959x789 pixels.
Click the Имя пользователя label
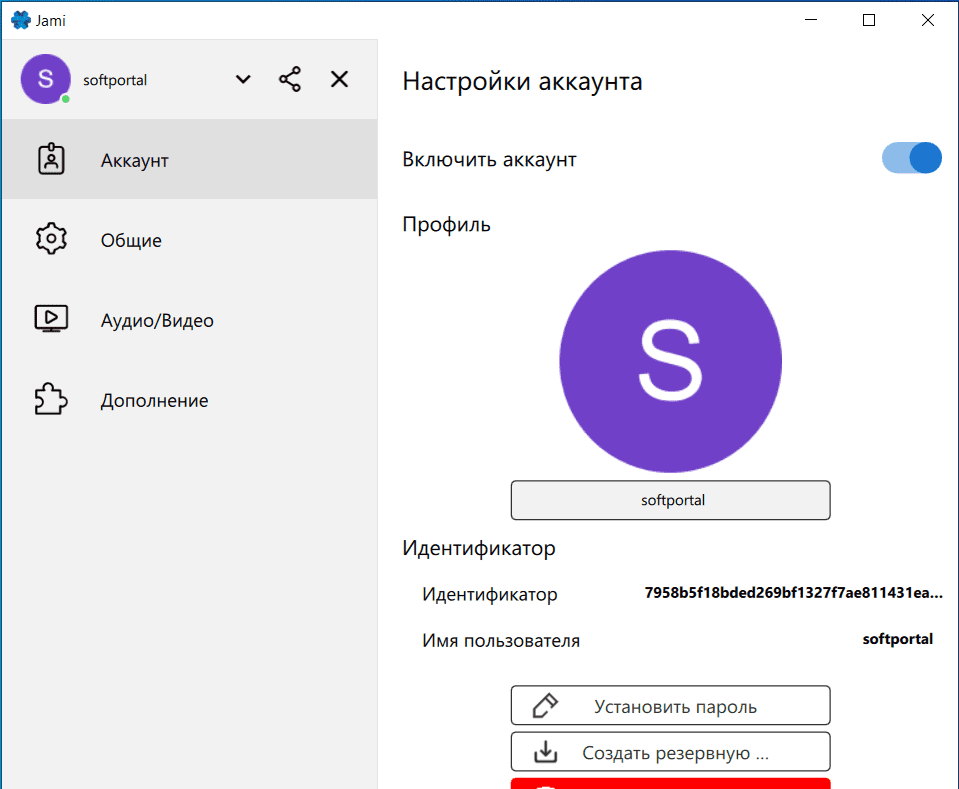(501, 640)
